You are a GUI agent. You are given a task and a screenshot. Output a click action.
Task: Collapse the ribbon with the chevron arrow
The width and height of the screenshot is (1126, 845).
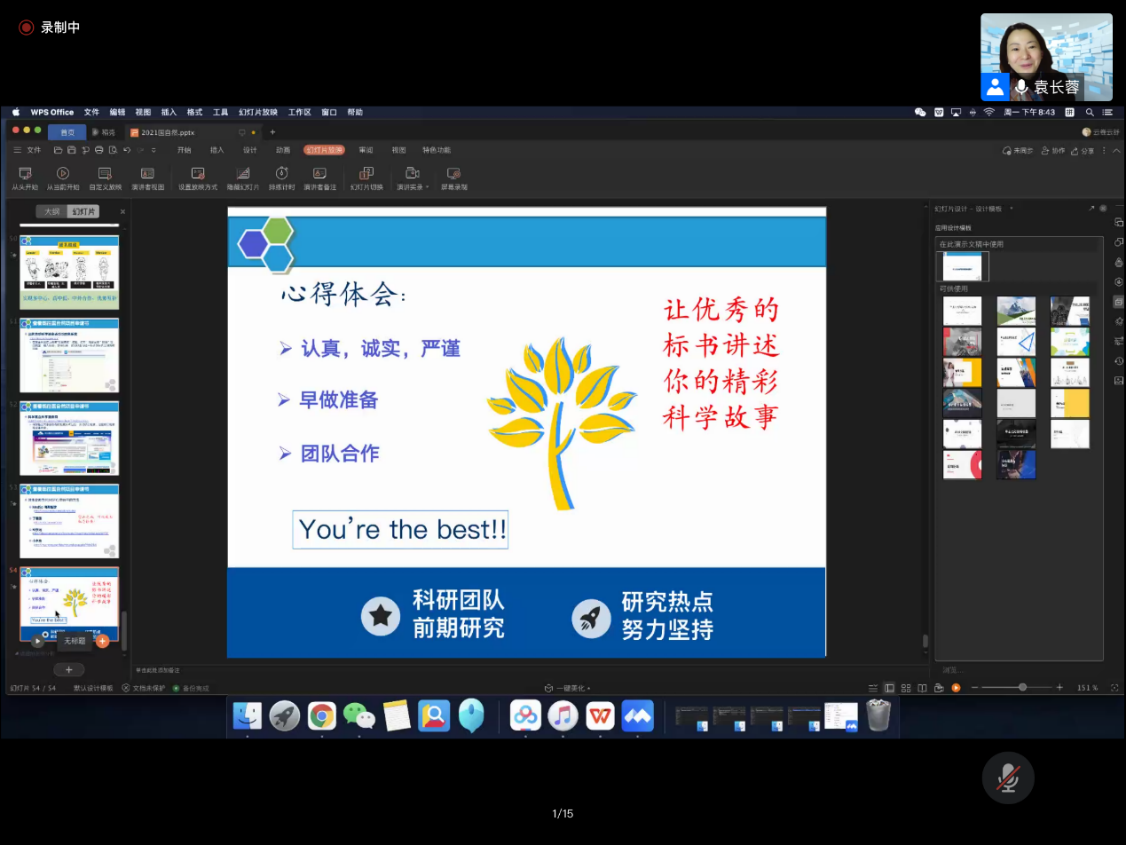[1116, 150]
